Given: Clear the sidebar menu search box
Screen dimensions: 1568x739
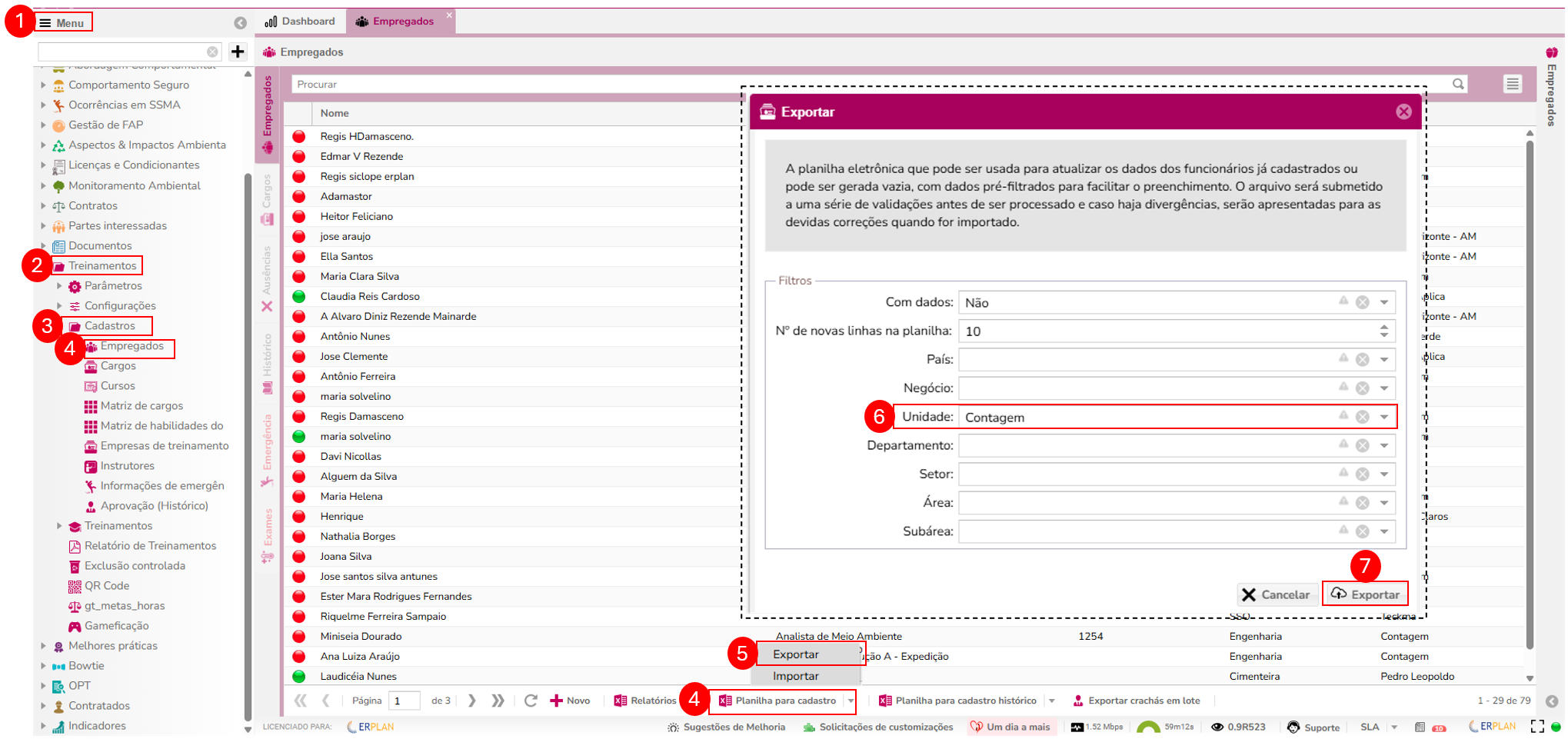Looking at the screenshot, I should click(212, 52).
